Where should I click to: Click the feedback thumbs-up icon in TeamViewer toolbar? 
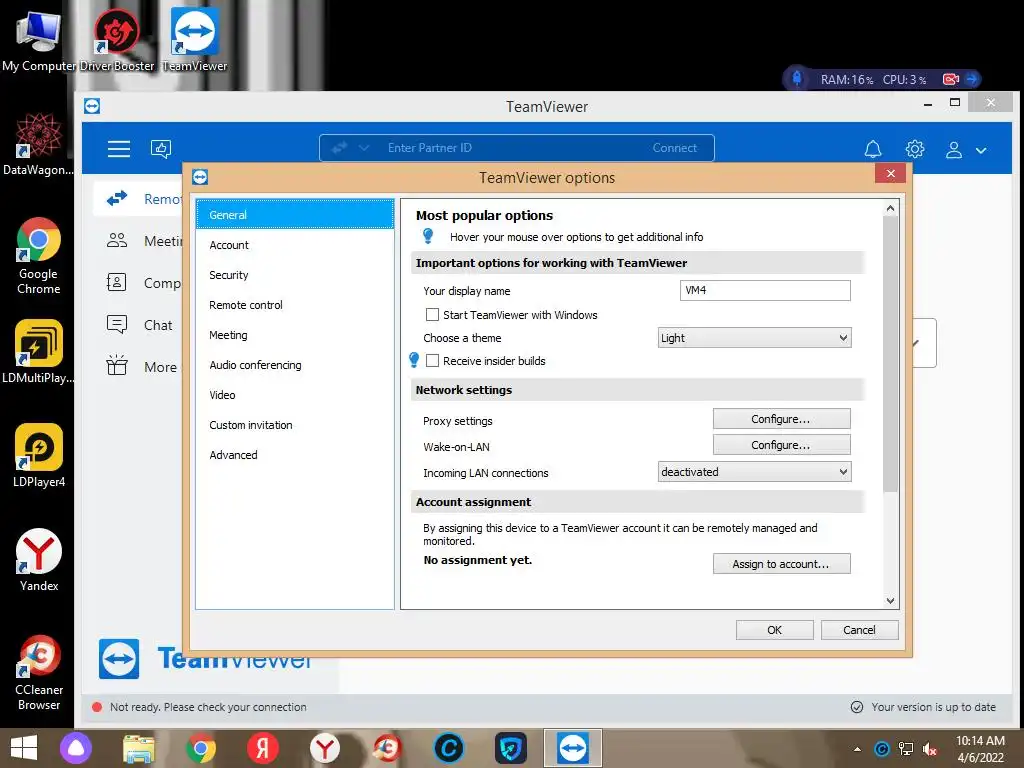coord(161,149)
